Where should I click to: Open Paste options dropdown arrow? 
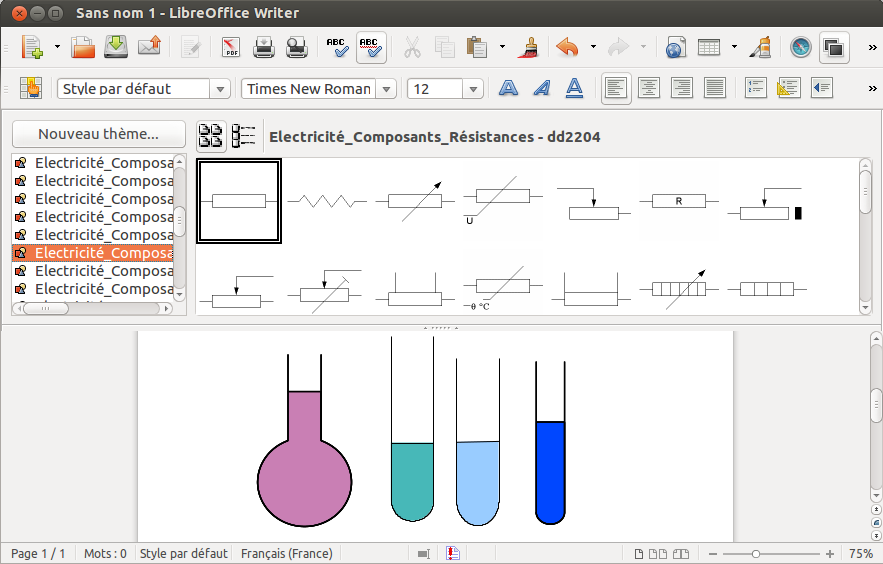[x=502, y=47]
